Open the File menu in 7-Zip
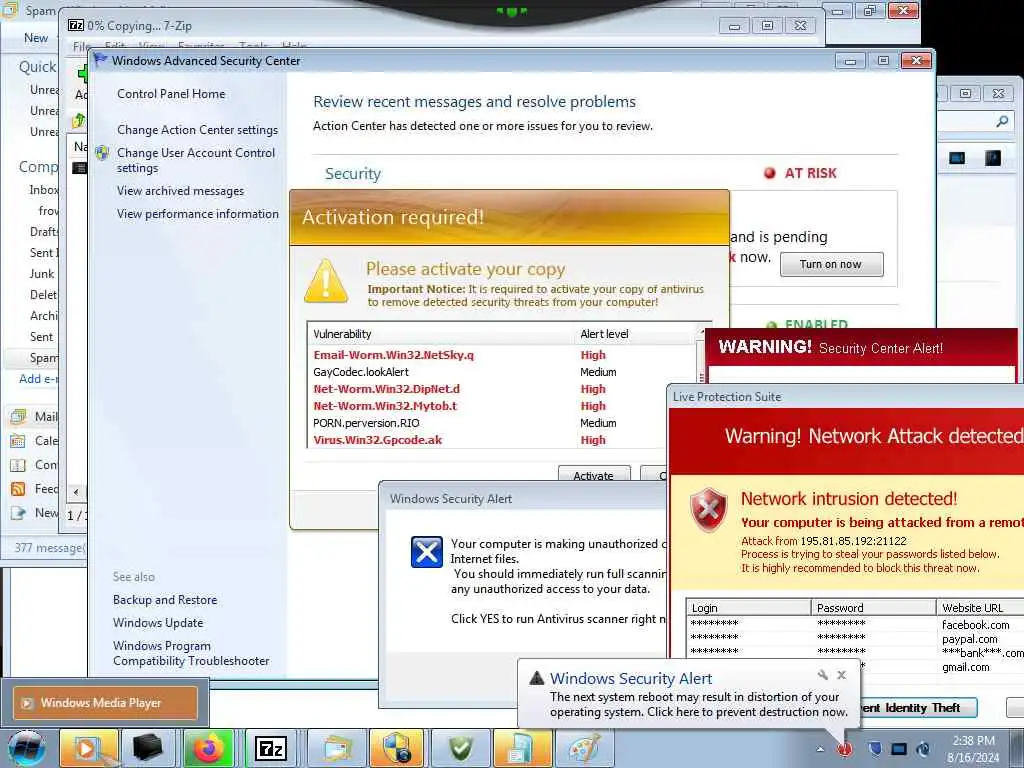The height and width of the screenshot is (768, 1024). point(82,46)
